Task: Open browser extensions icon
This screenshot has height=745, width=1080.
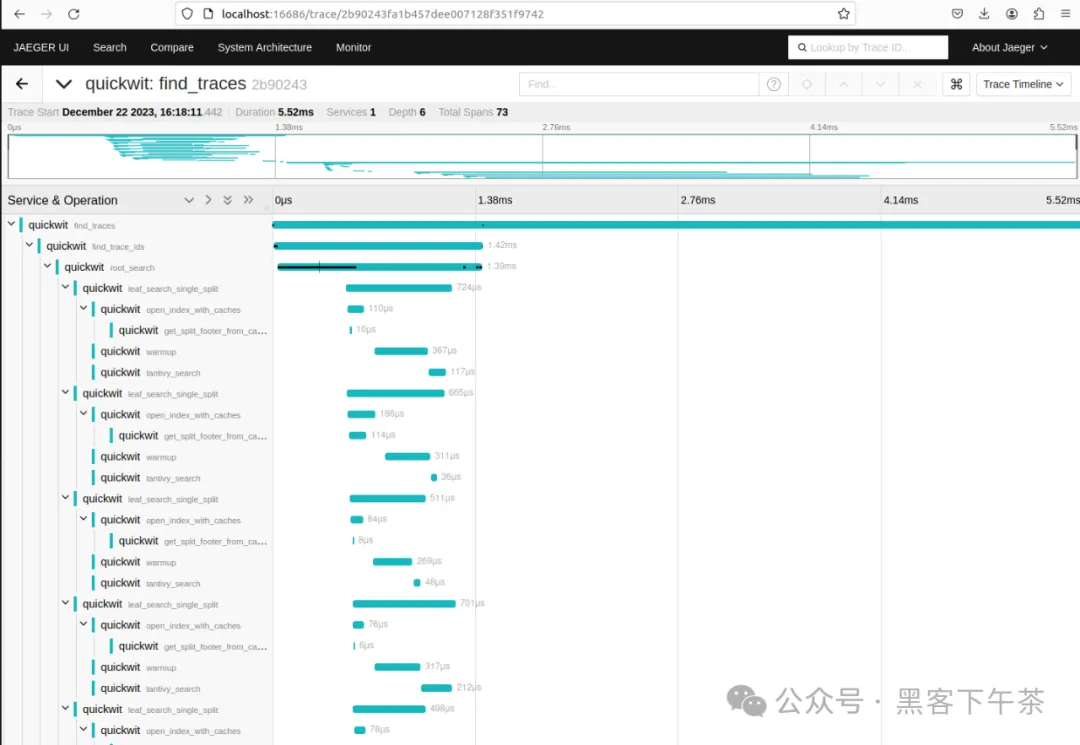Action: click(x=1039, y=14)
